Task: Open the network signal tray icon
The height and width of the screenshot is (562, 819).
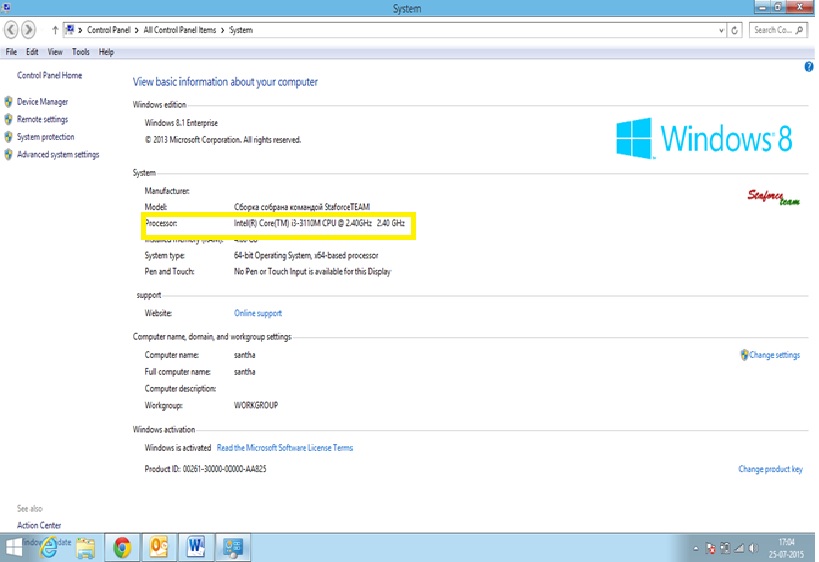Action: click(x=739, y=548)
